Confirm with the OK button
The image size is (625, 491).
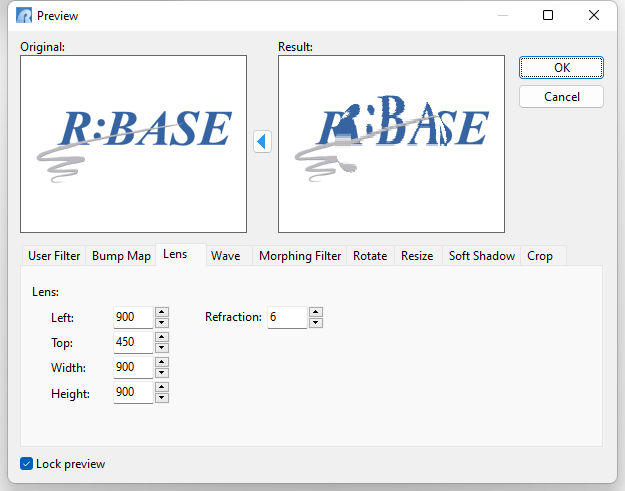coord(561,68)
